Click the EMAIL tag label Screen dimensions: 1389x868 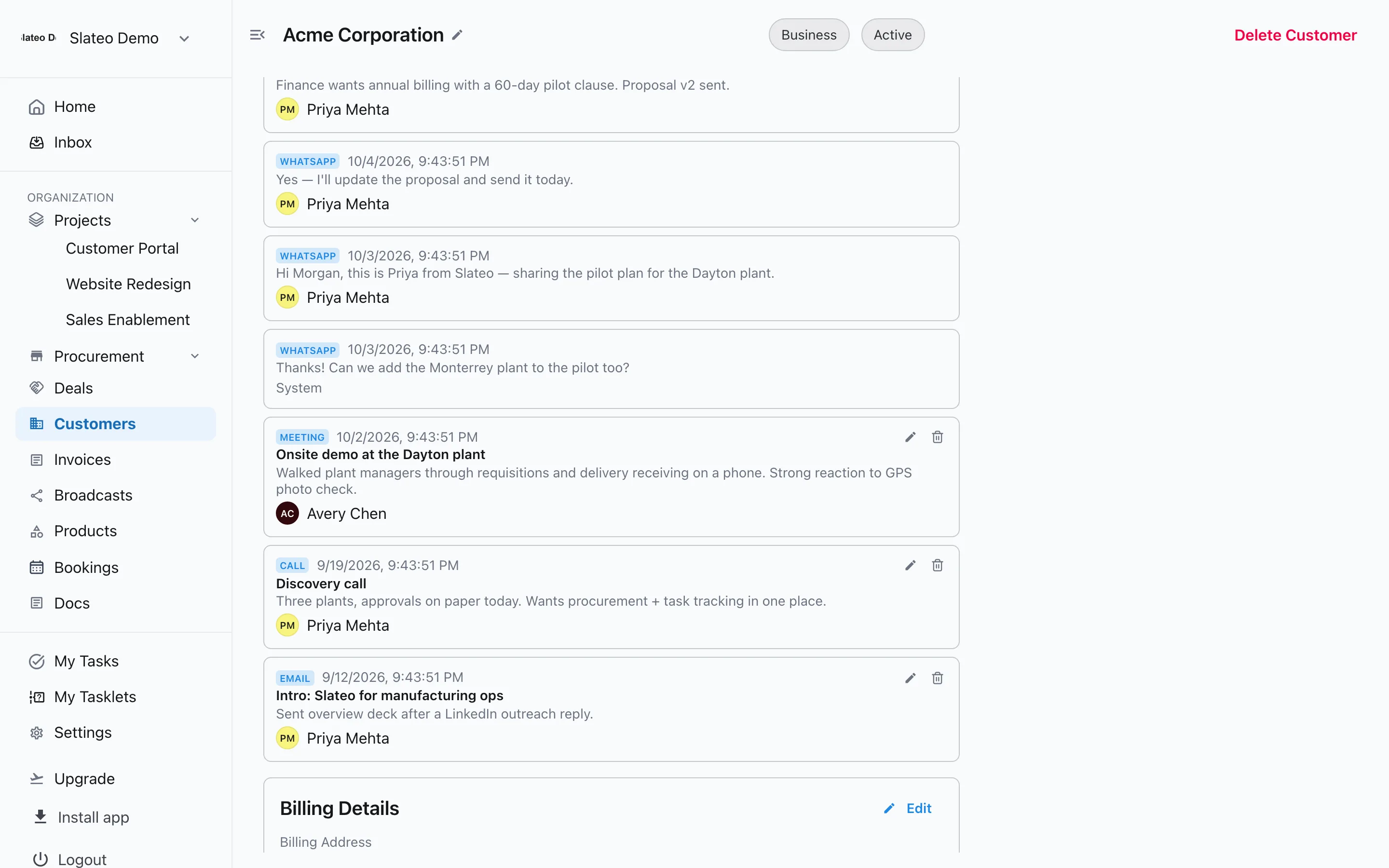(295, 678)
